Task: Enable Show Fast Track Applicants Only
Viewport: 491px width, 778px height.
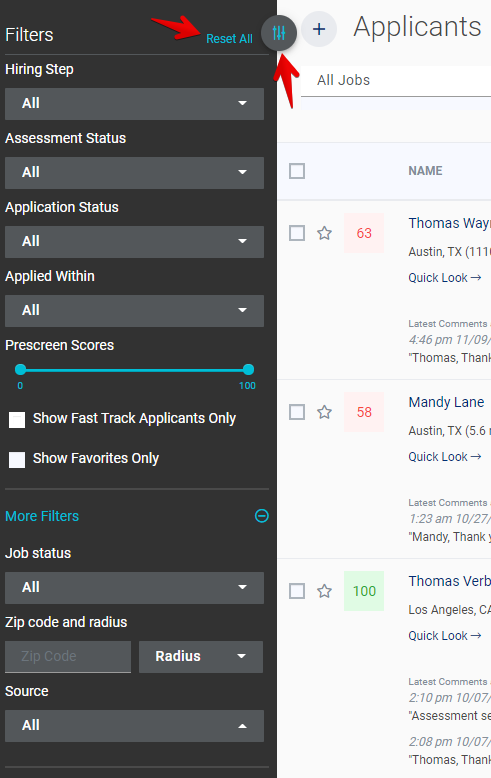Action: click(x=17, y=420)
